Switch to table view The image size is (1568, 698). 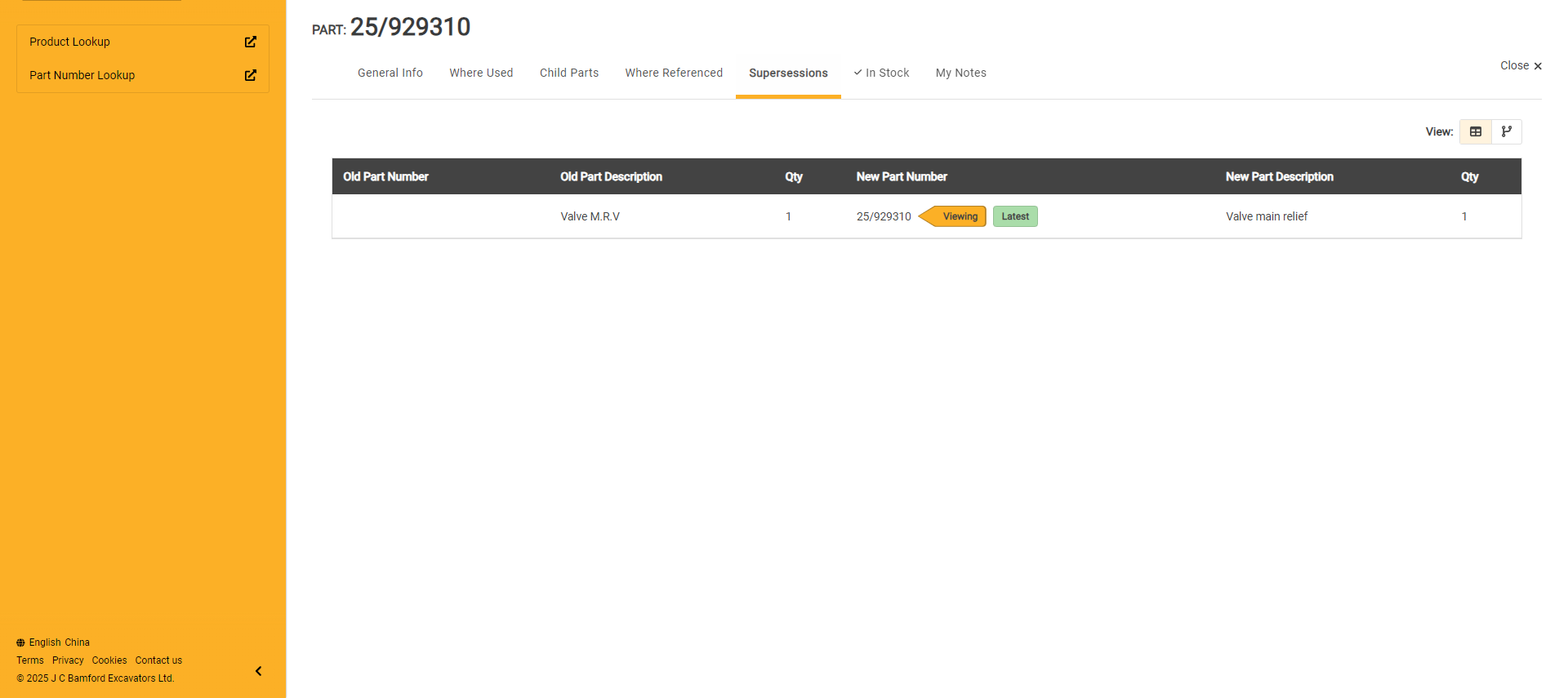[1475, 131]
